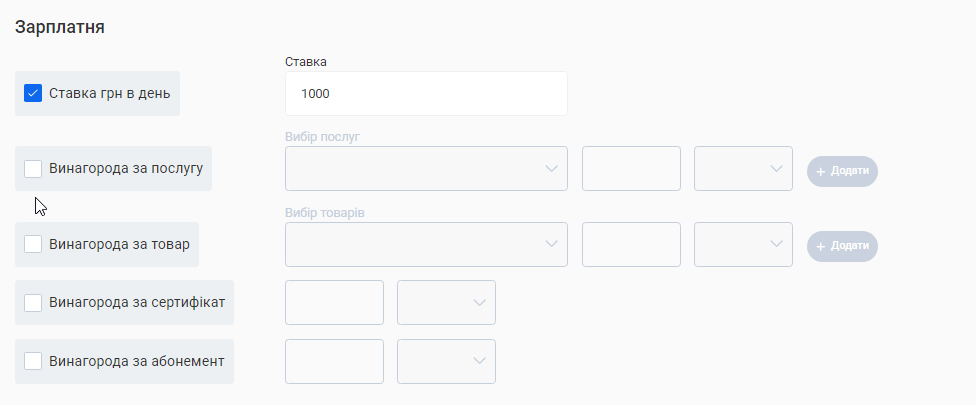Click the абонемент reward amount field
The height and width of the screenshot is (405, 976).
[x=334, y=361]
